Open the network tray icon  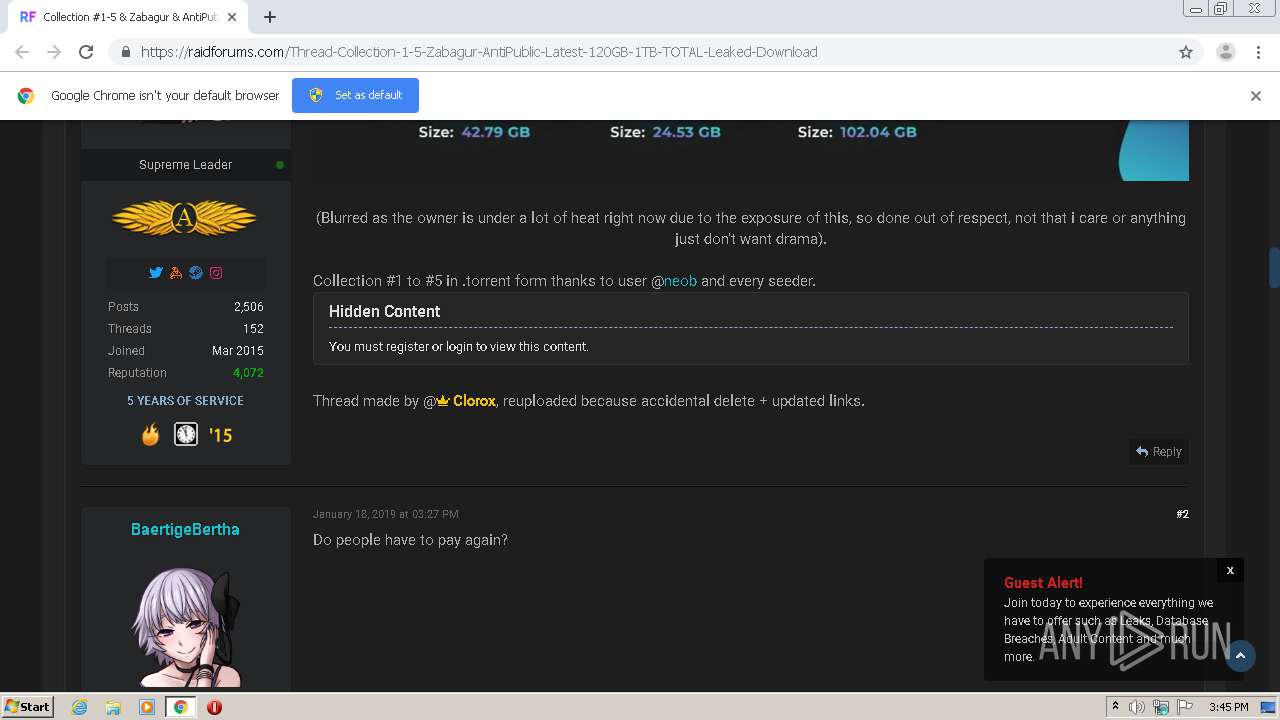(1161, 707)
